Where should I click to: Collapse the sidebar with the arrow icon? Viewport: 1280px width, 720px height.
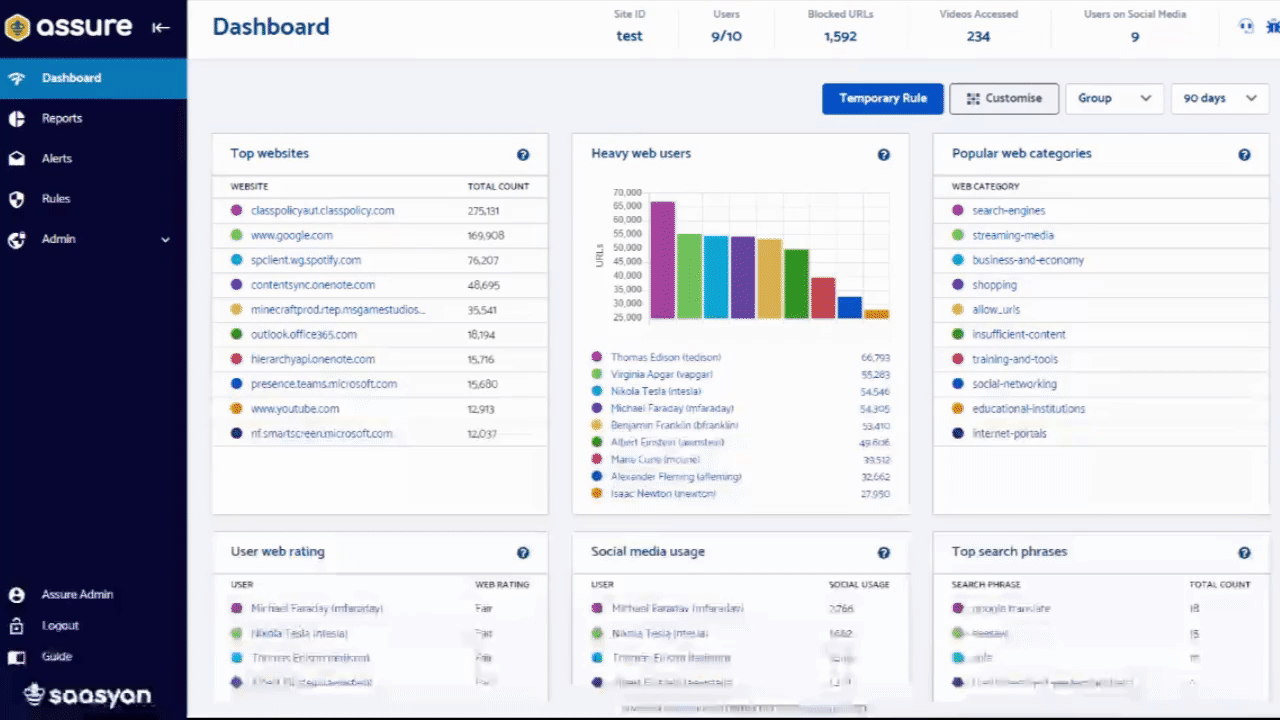[161, 28]
